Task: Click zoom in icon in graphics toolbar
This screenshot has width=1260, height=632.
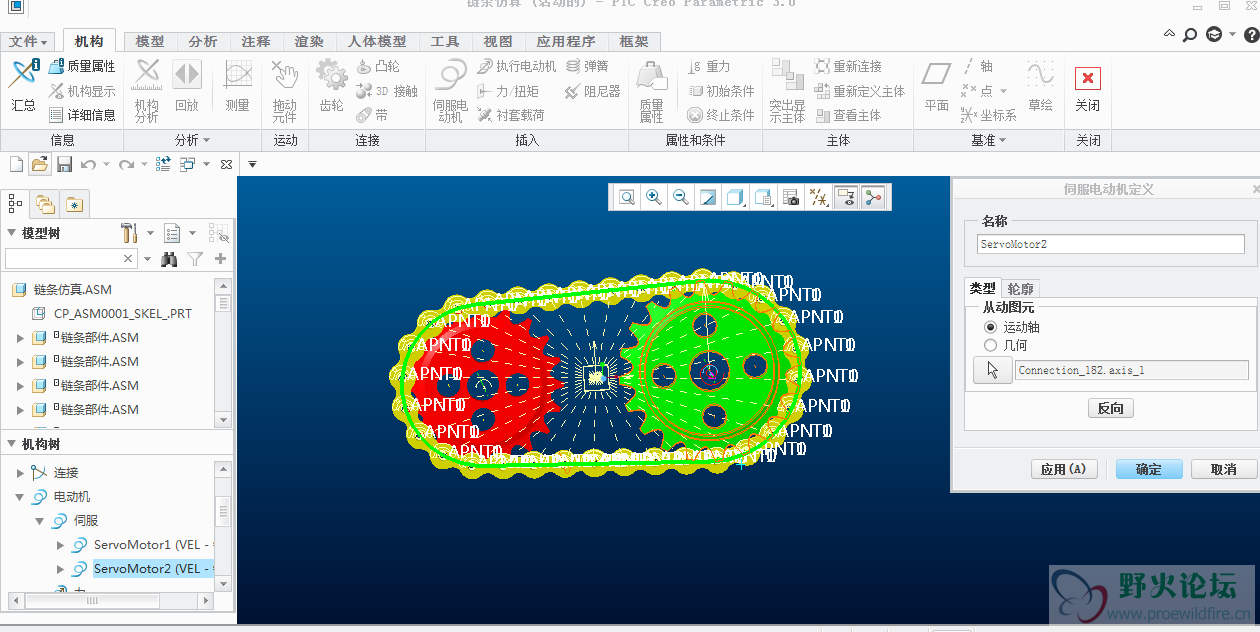Action: [653, 197]
